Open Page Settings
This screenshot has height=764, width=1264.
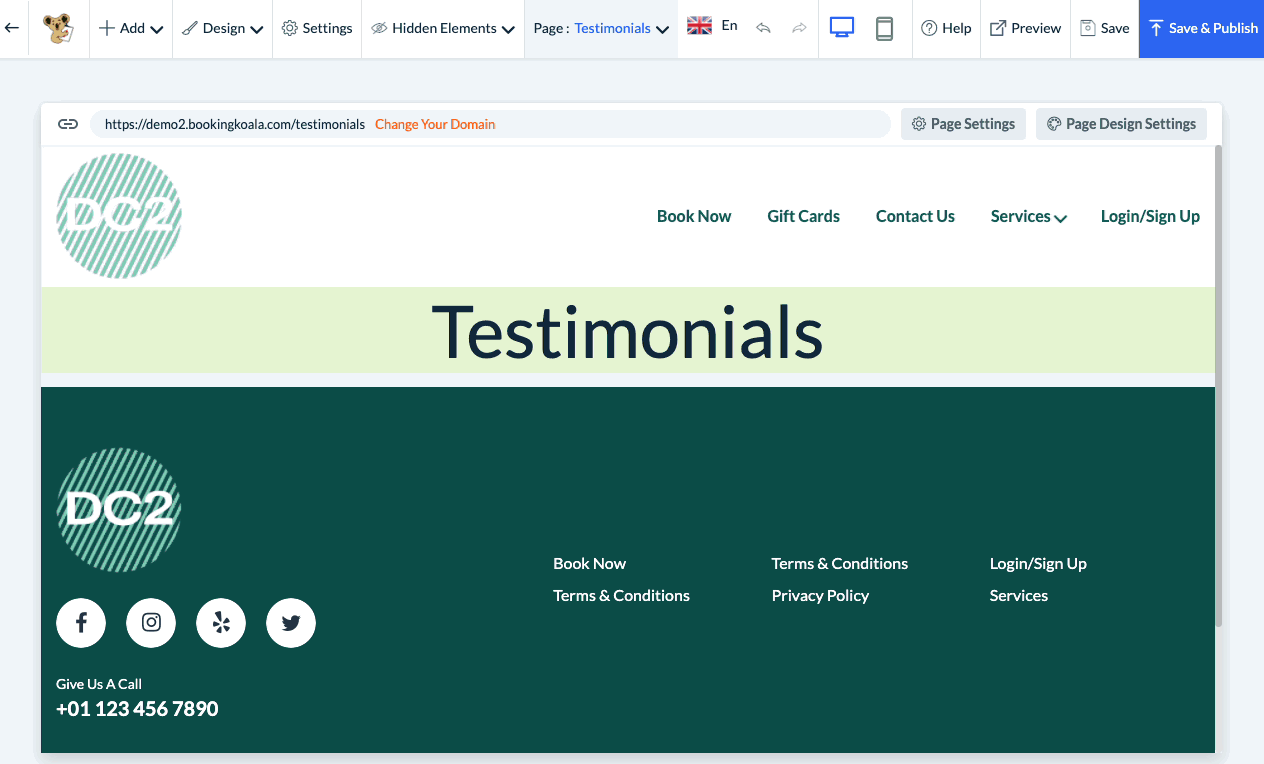(x=963, y=124)
